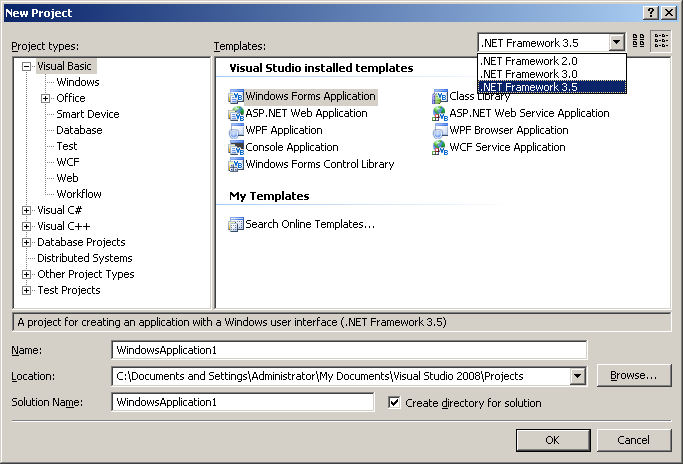Screen dimensions: 683x464
Task: Expand the Other Project Types node
Action: pyautogui.click(x=27, y=274)
